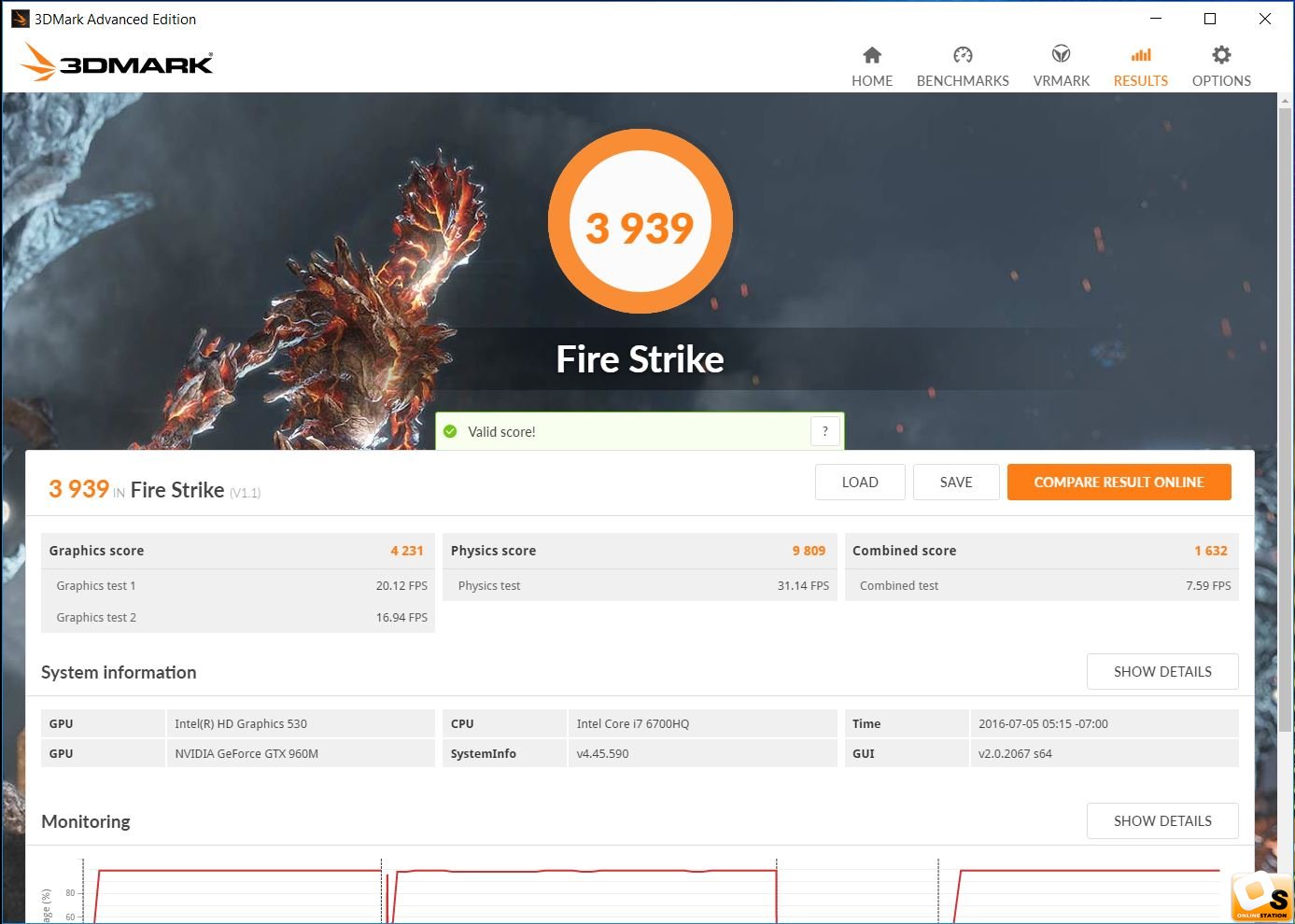Click the HOME house icon

pyautogui.click(x=872, y=55)
